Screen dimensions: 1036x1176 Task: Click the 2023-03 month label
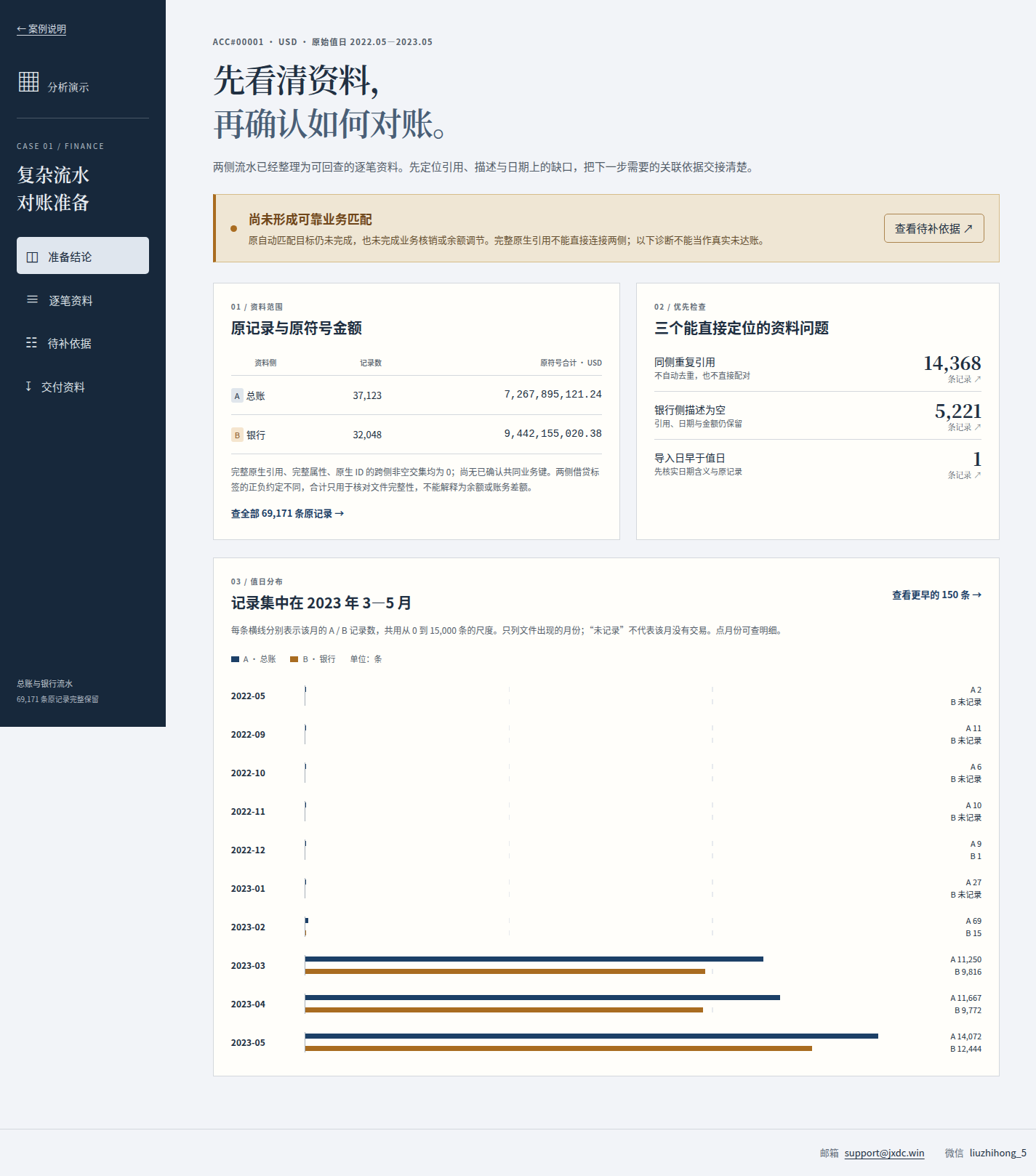click(248, 965)
